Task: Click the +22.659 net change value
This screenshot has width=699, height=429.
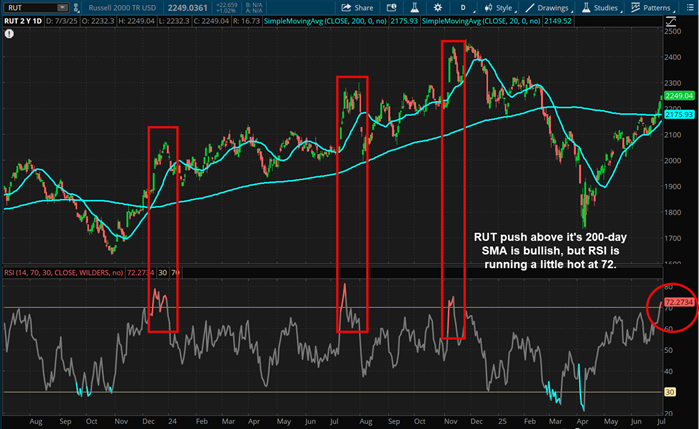Action: tap(227, 5)
